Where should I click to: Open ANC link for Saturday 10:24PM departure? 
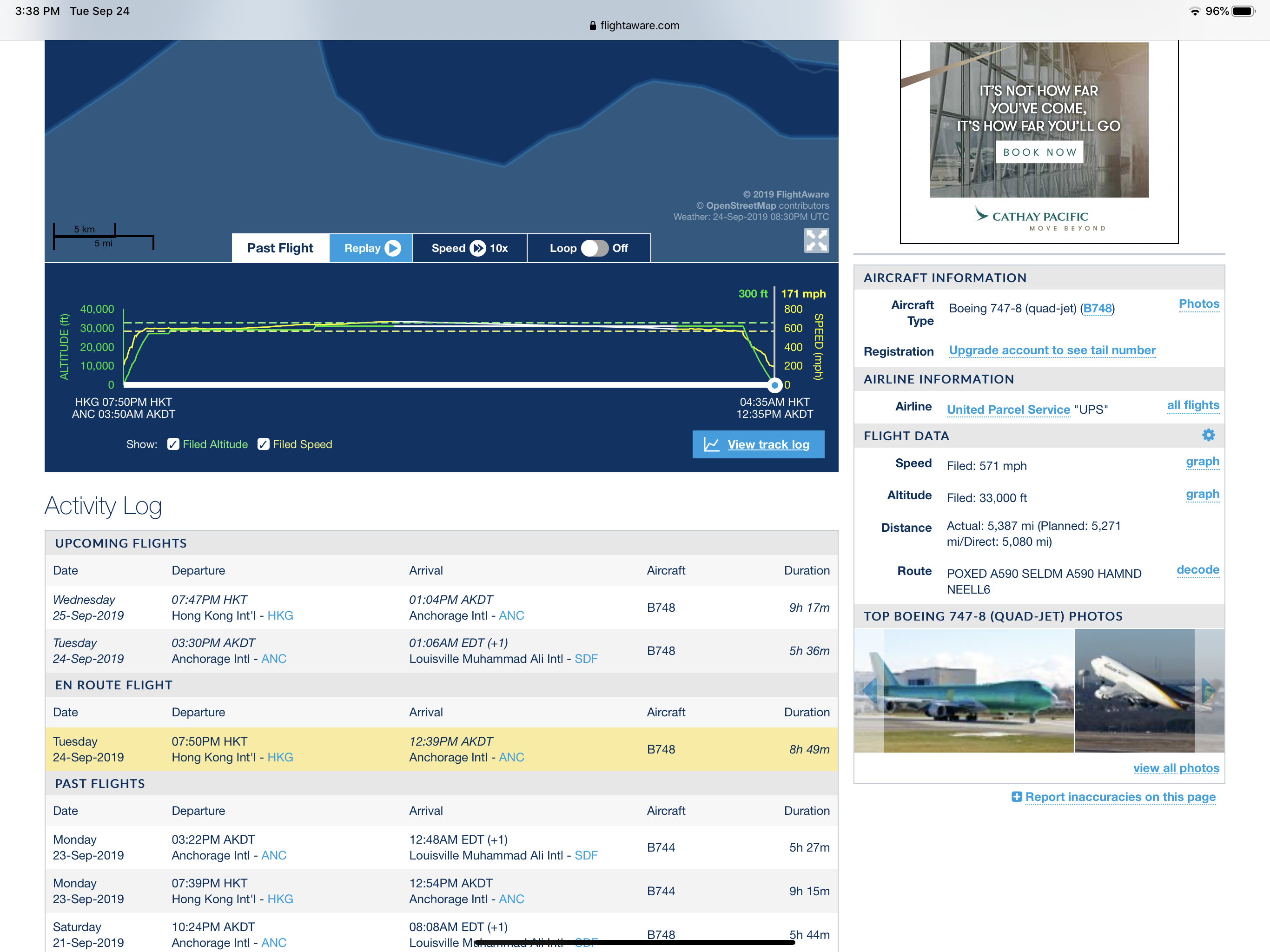tap(273, 943)
